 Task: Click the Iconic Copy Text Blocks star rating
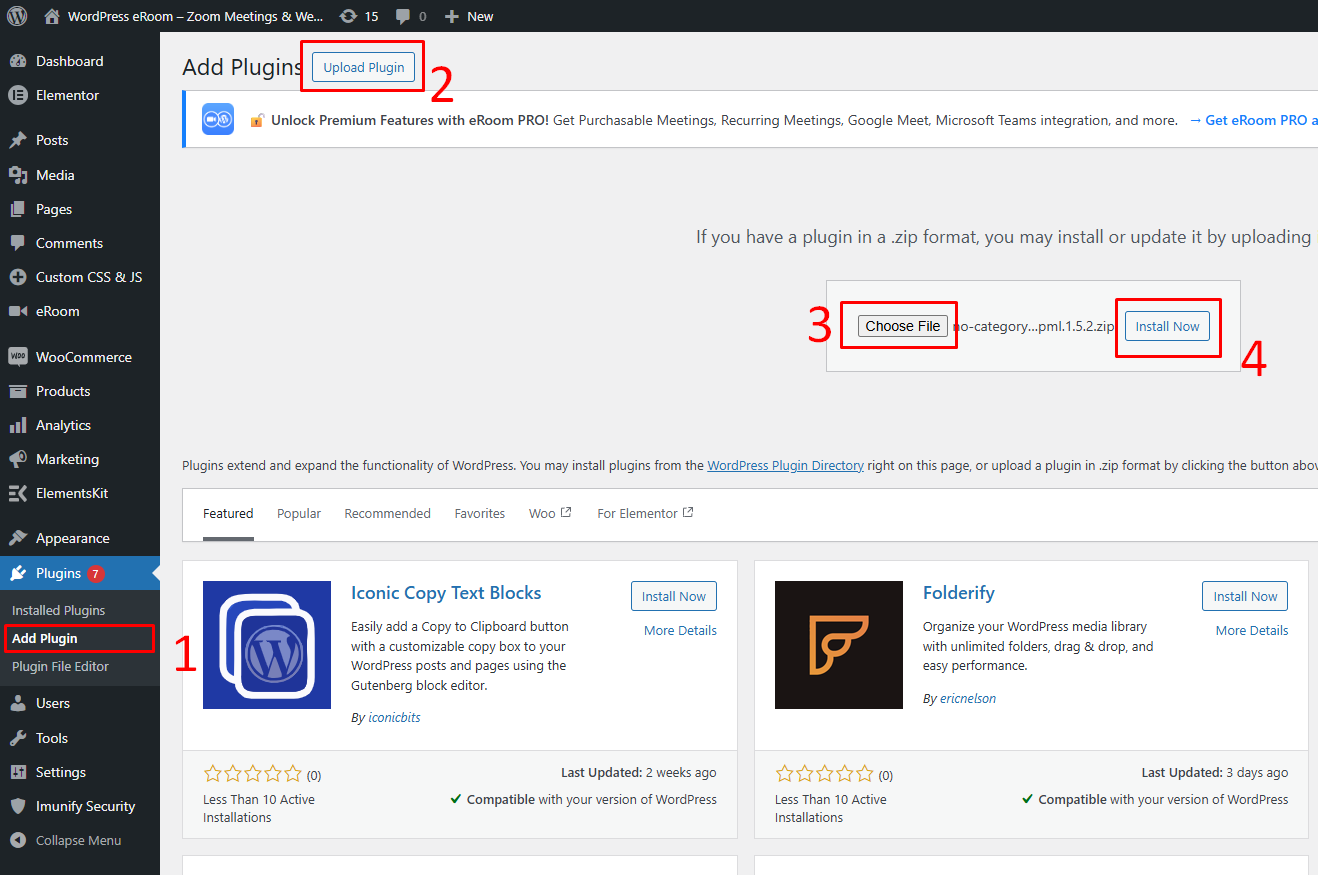252,774
